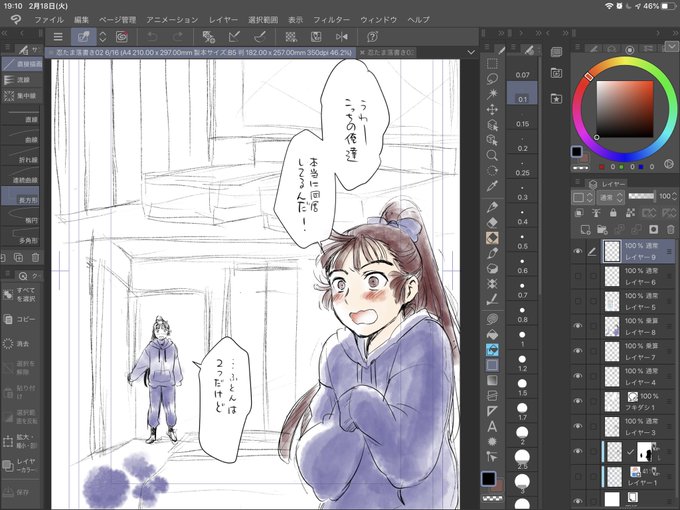Select the highlighted eraser tool
680x510 pixels.
click(x=492, y=238)
